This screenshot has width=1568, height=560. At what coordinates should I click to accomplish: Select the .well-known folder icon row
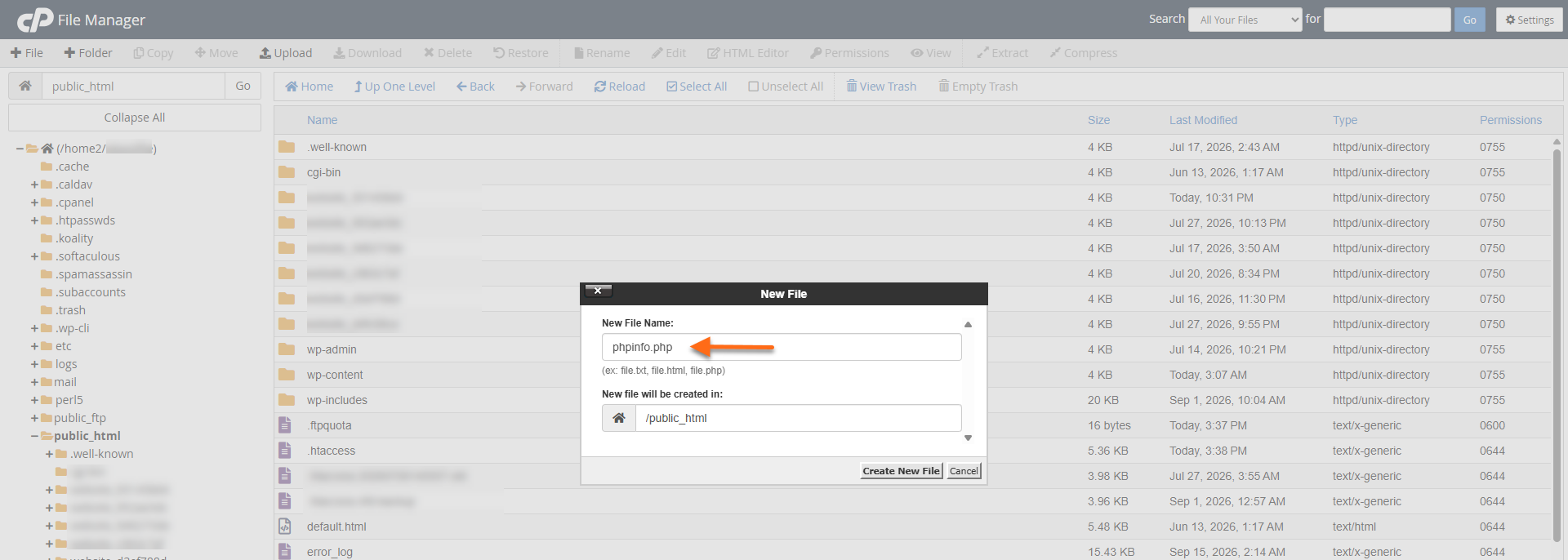287,147
